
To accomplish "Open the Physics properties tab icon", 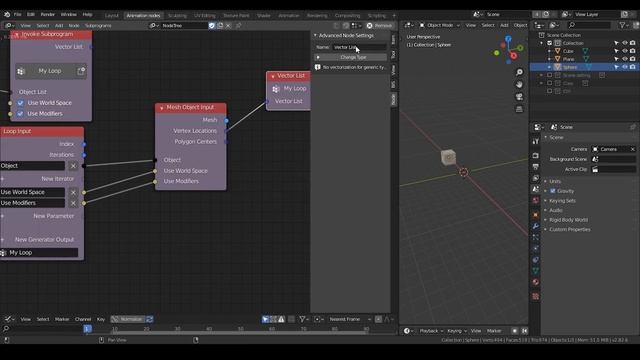I will click(x=536, y=249).
